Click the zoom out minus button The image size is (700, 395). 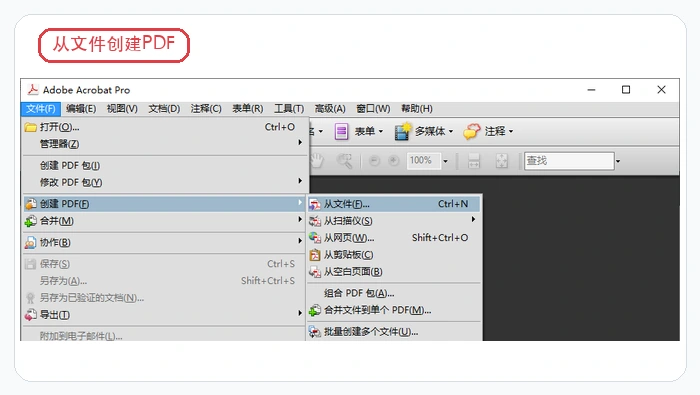pos(375,161)
